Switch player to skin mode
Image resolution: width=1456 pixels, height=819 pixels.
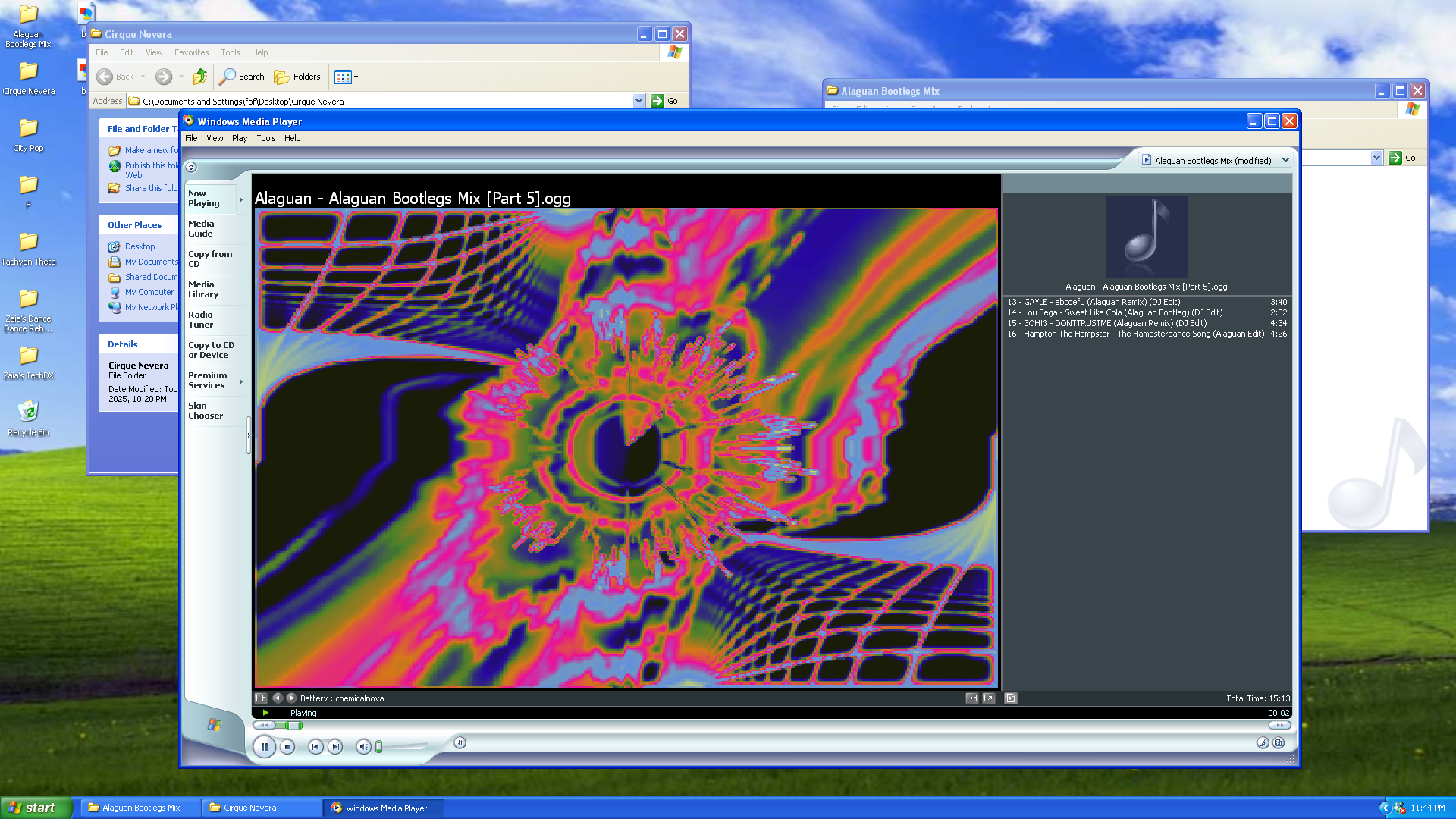click(x=1278, y=743)
